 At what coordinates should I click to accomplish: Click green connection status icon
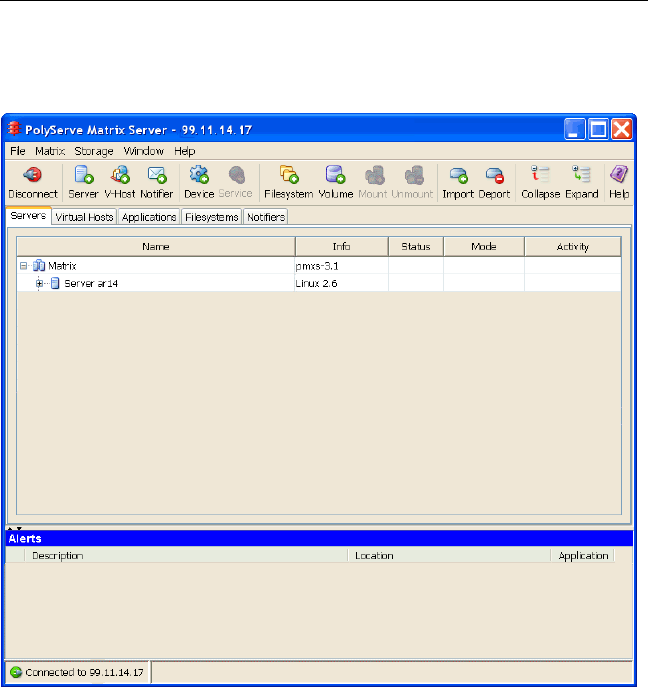(16, 672)
